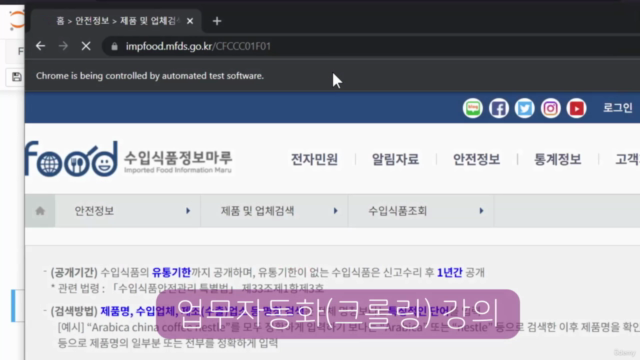Click the 로그인 login link
Image resolution: width=640 pixels, height=360 pixels.
[618, 108]
